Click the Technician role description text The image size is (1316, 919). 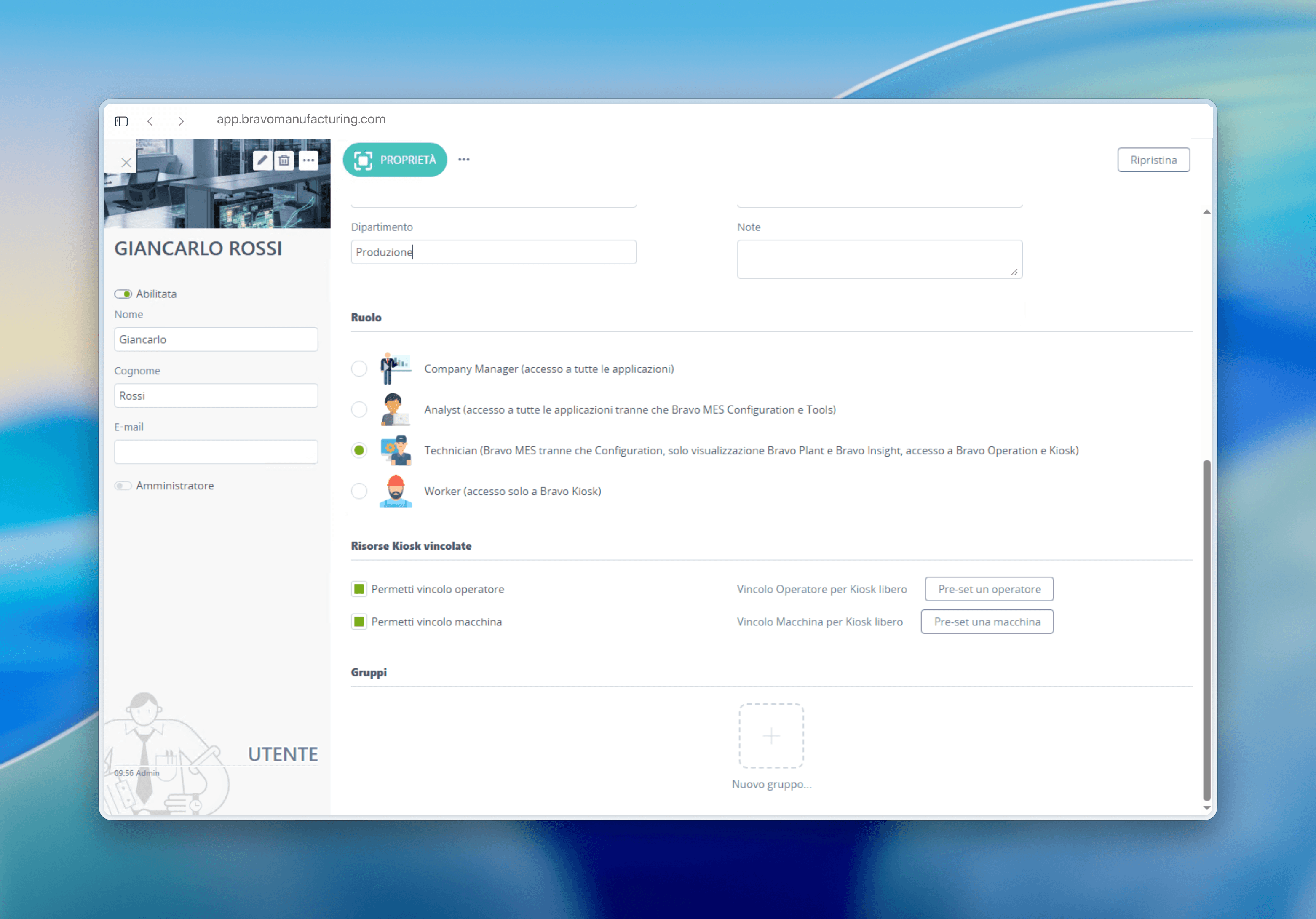click(752, 450)
